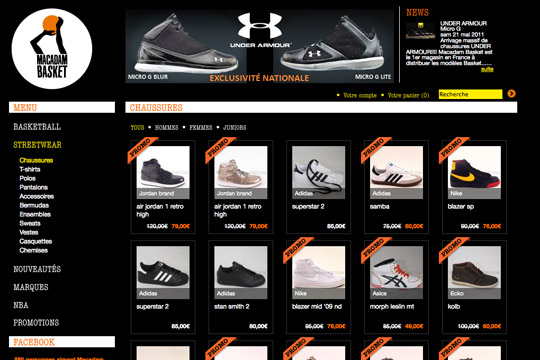Viewport: 540px width, 360px height.
Task: Open the Under Armour exclusivité banner
Action: point(260,46)
